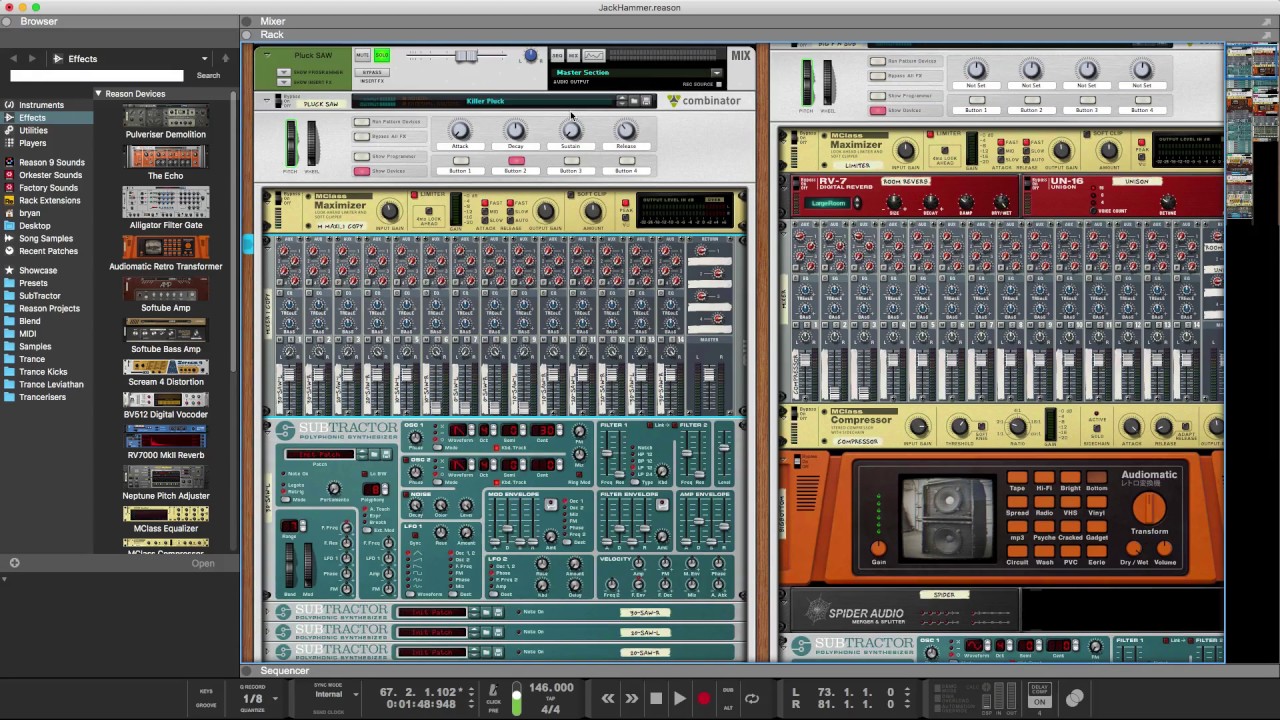Toggle the metronome Click icon
The height and width of the screenshot is (720, 1280).
pos(492,691)
